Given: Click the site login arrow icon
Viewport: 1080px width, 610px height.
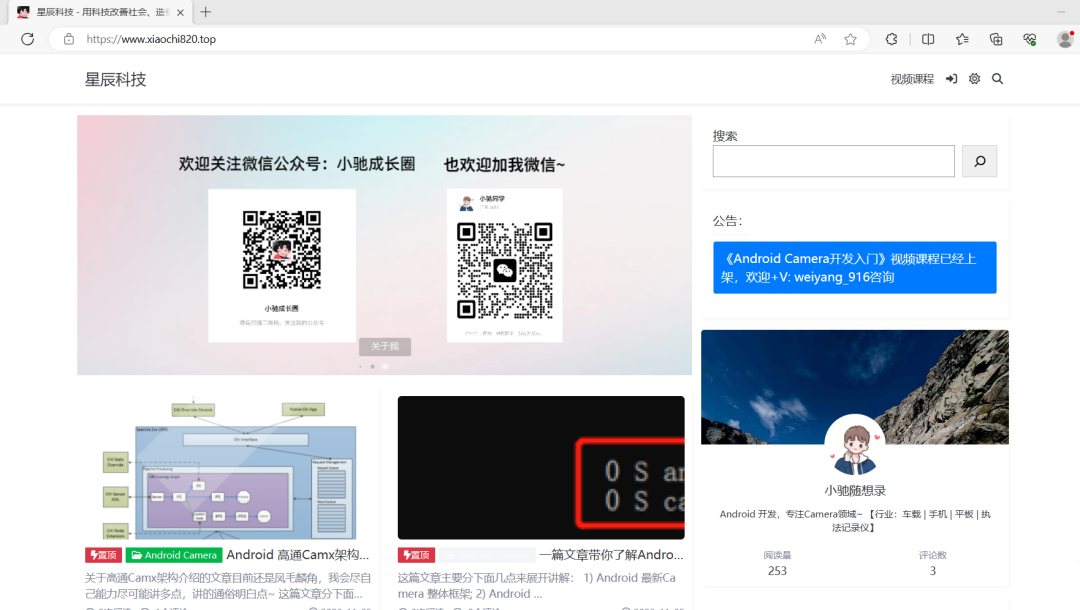Looking at the screenshot, I should click(952, 79).
